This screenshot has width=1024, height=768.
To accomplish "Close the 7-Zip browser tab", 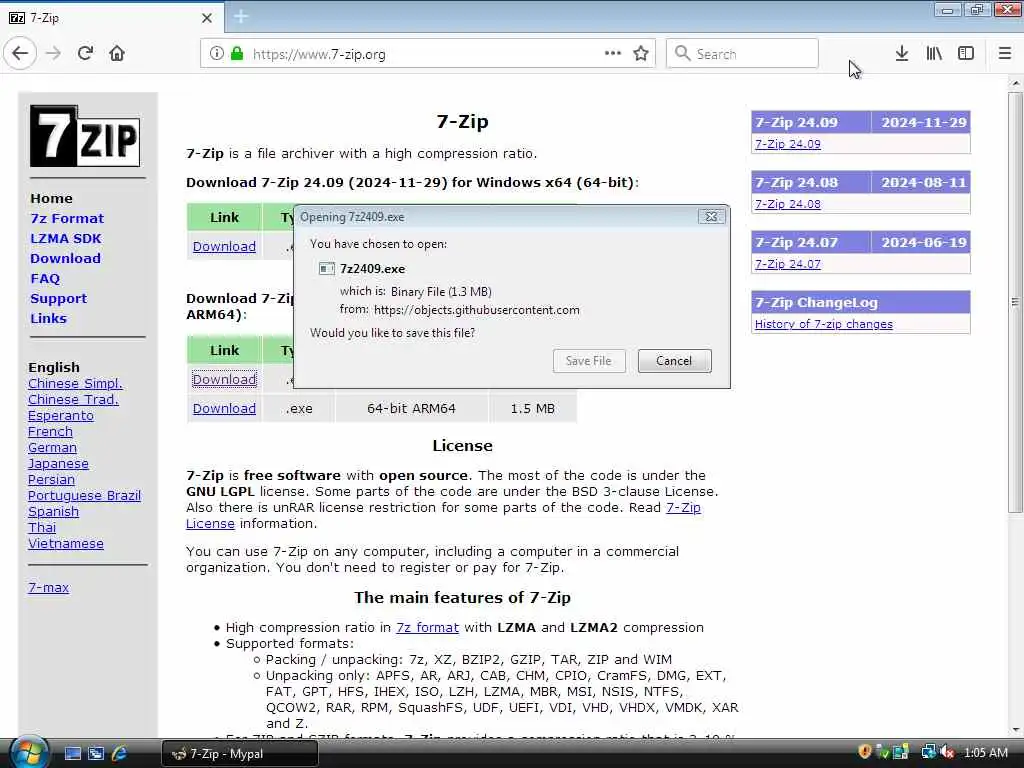I will 206,18.
